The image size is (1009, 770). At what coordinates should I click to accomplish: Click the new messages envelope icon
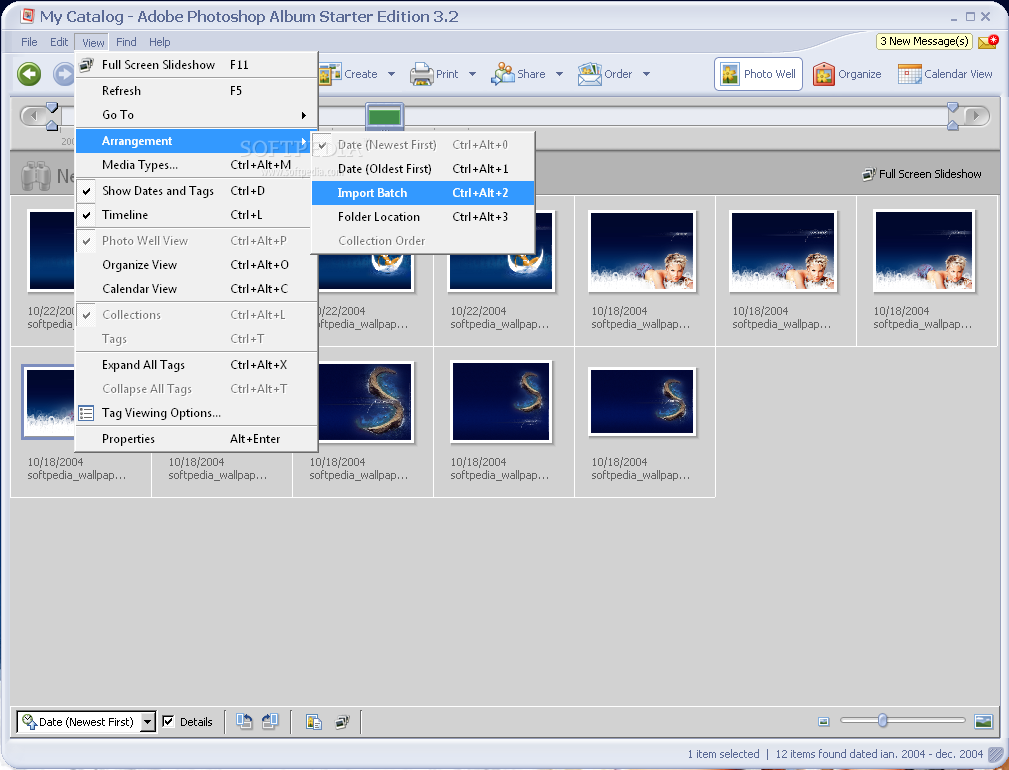988,42
